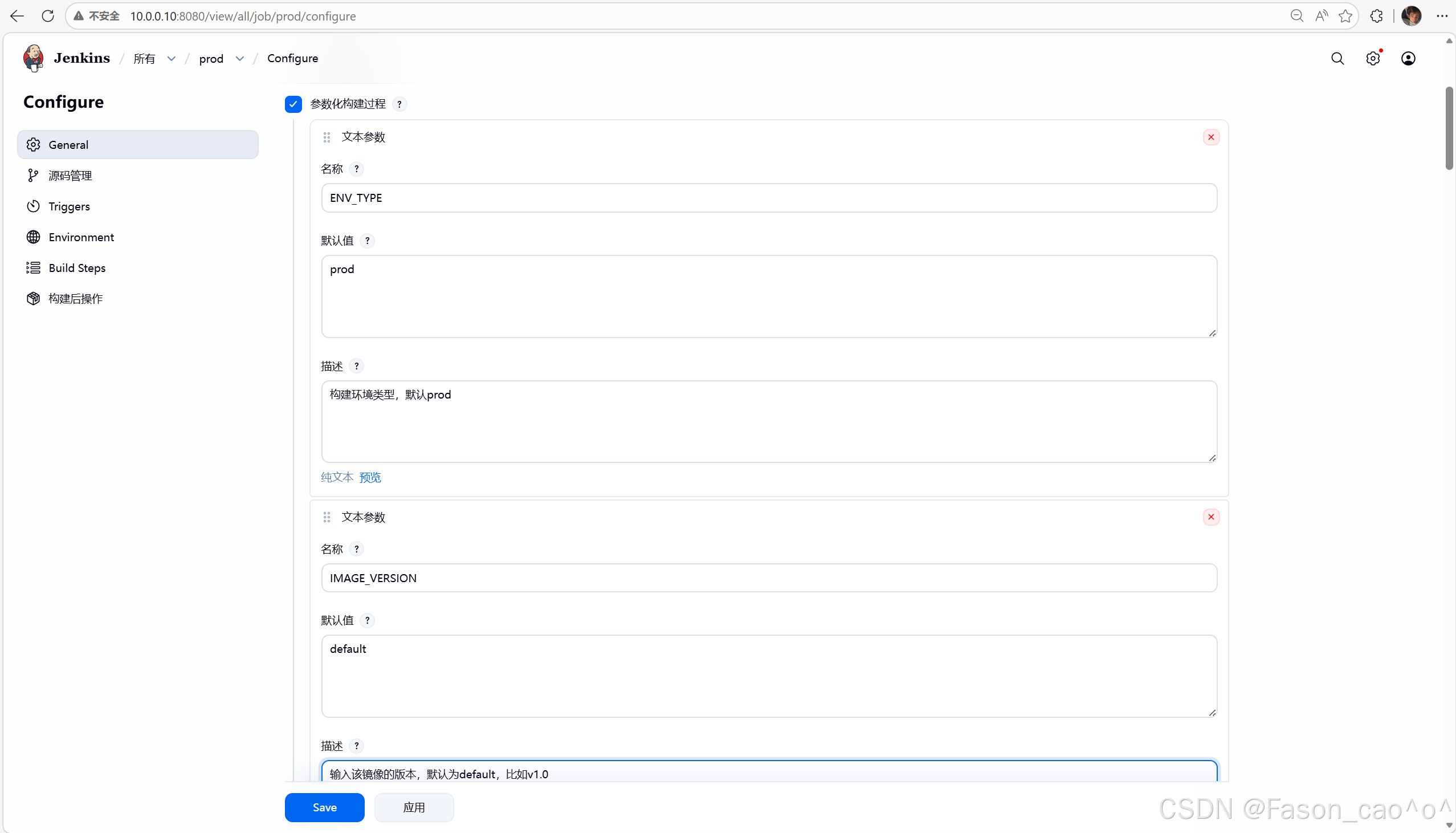The image size is (1456, 833).
Task: Expand the 所有 breadcrumb dropdown
Action: tap(171, 59)
